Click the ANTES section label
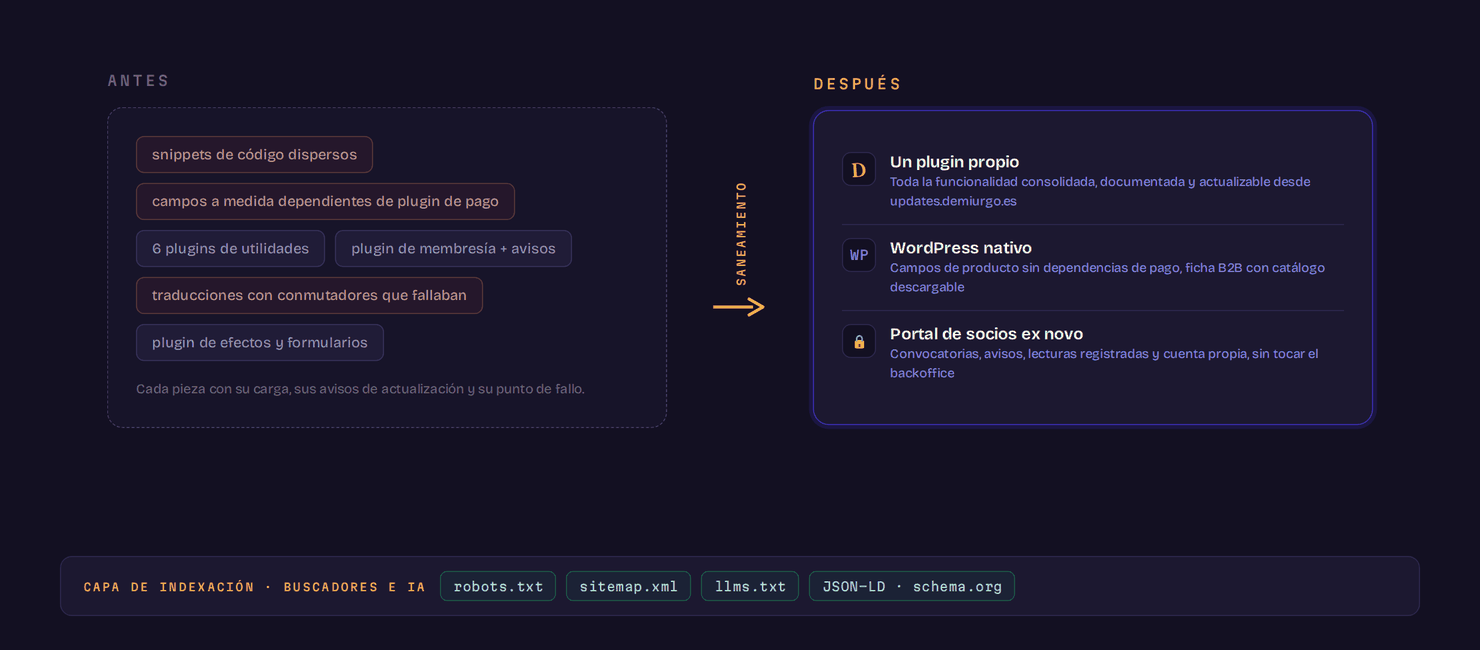 tap(139, 81)
